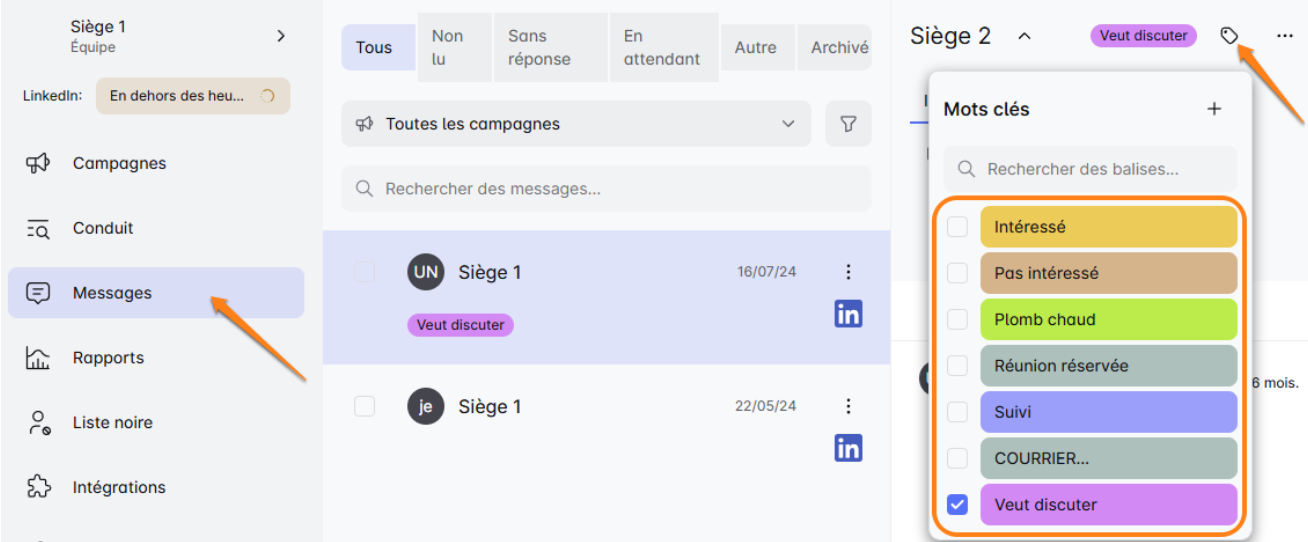Go to Liste noire in sidebar
The height and width of the screenshot is (542, 1308).
pos(112,422)
